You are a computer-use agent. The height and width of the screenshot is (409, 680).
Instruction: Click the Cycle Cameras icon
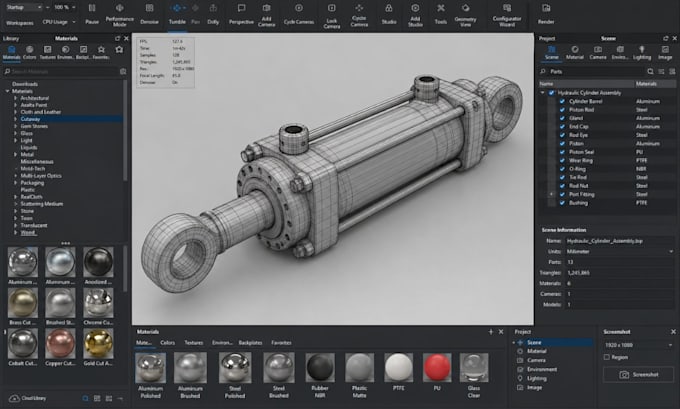[x=298, y=8]
